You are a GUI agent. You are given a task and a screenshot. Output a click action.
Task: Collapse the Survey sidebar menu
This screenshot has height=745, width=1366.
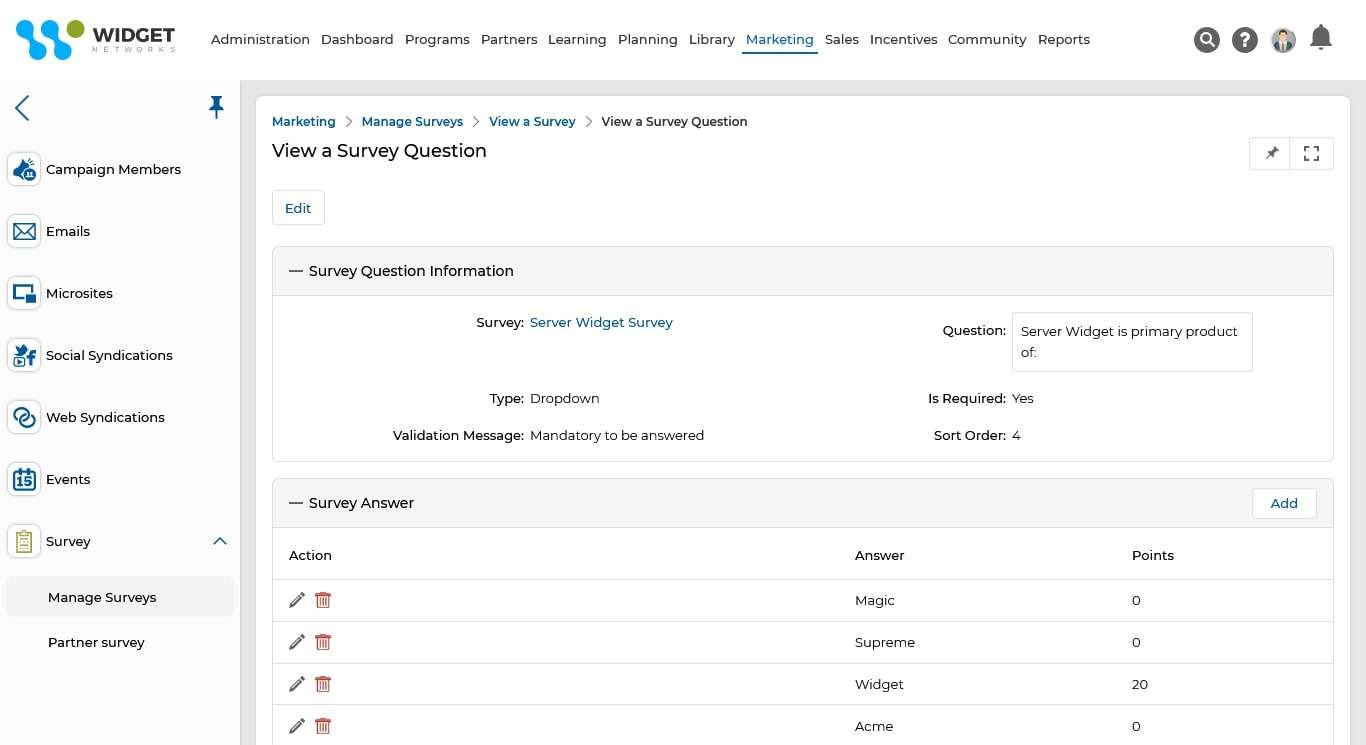[219, 541]
